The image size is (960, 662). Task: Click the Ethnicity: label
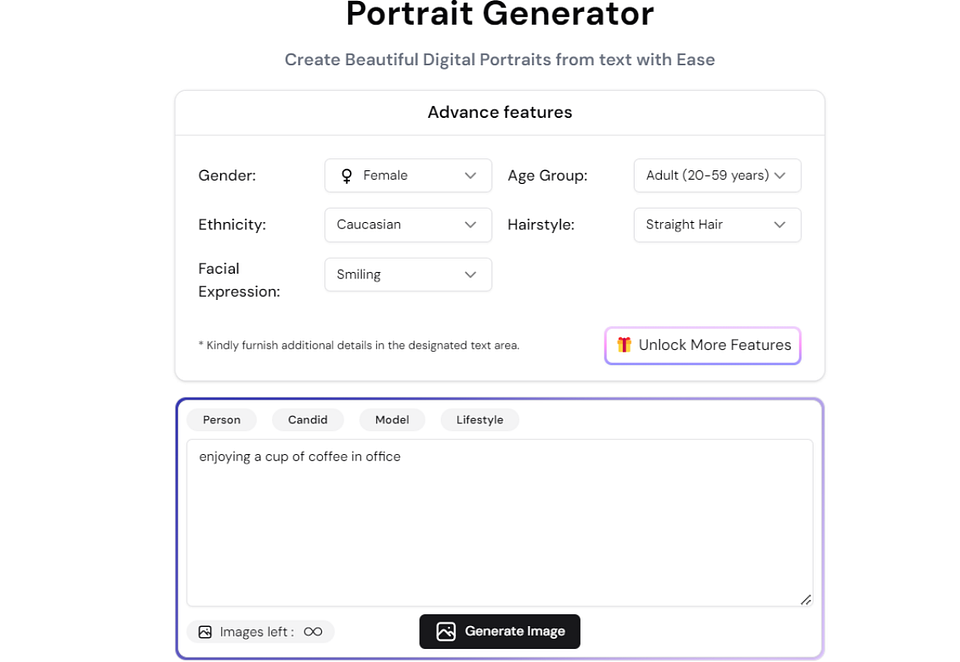[x=232, y=225]
